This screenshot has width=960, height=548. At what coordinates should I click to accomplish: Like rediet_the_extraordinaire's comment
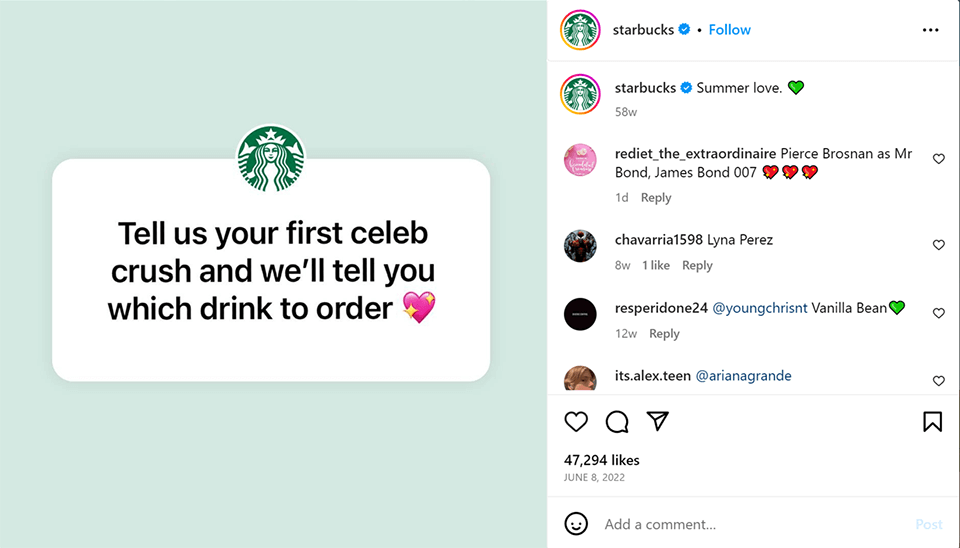click(x=938, y=159)
